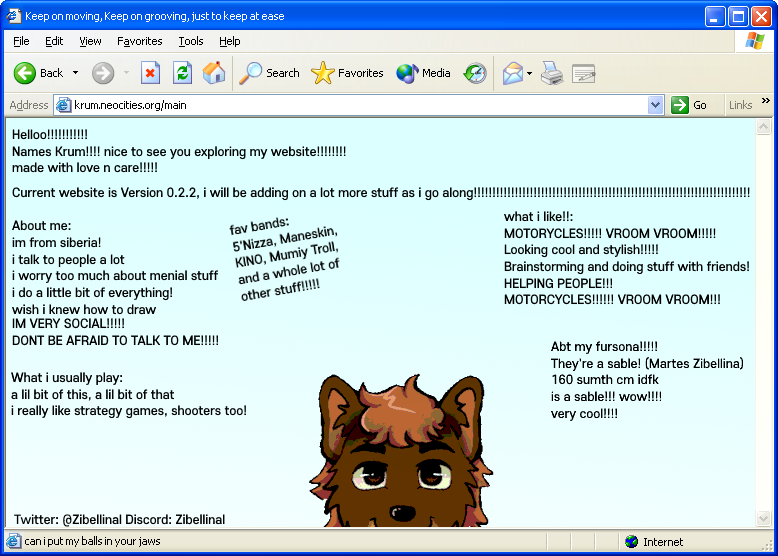Image resolution: width=778 pixels, height=556 pixels.
Task: Click the vertical scrollbar down arrow
Action: tap(763, 520)
